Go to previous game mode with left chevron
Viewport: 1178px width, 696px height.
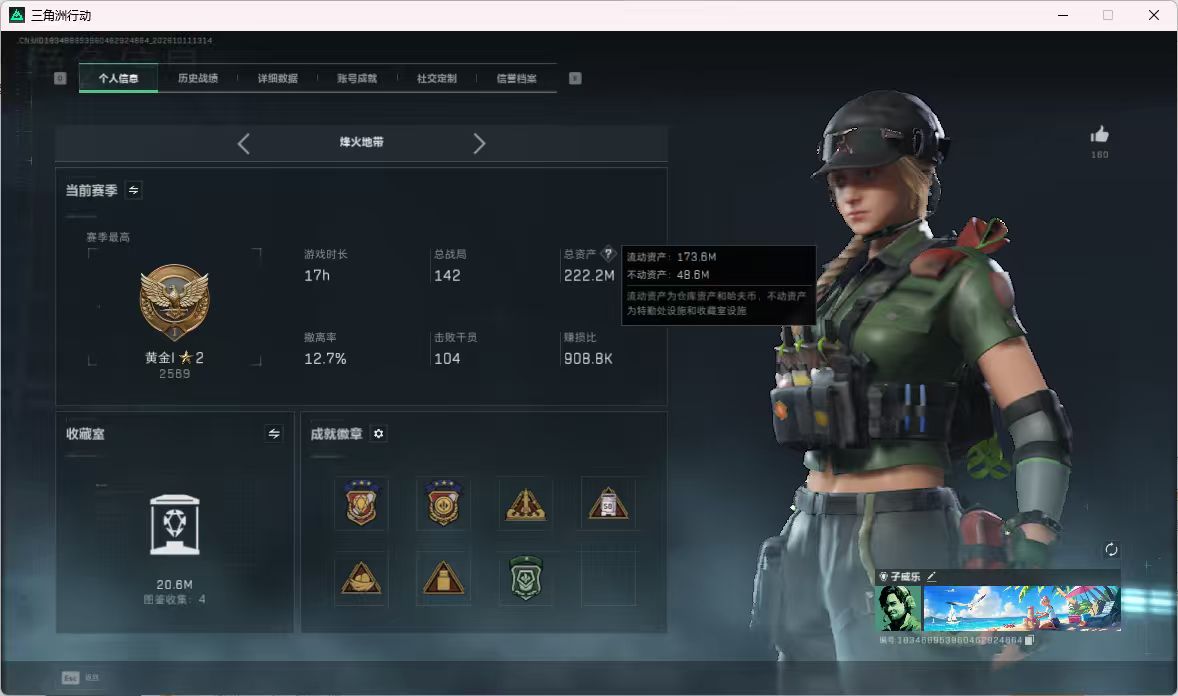[x=243, y=144]
